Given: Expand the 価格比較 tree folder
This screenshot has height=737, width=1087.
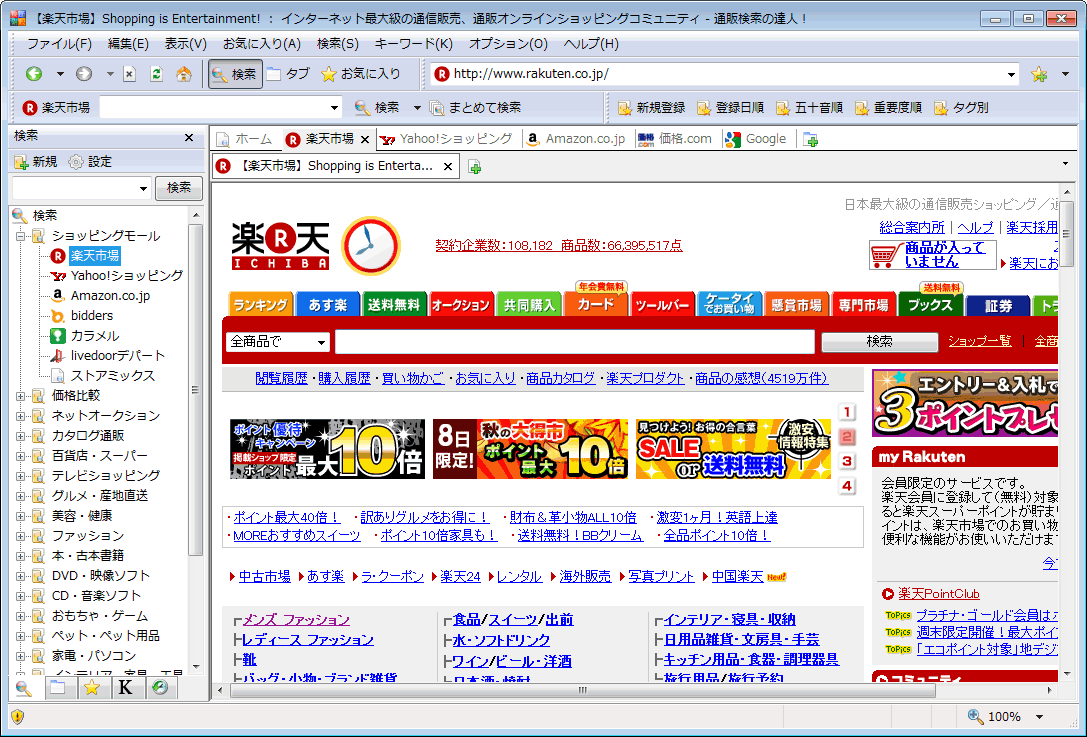Looking at the screenshot, I should coord(21,396).
